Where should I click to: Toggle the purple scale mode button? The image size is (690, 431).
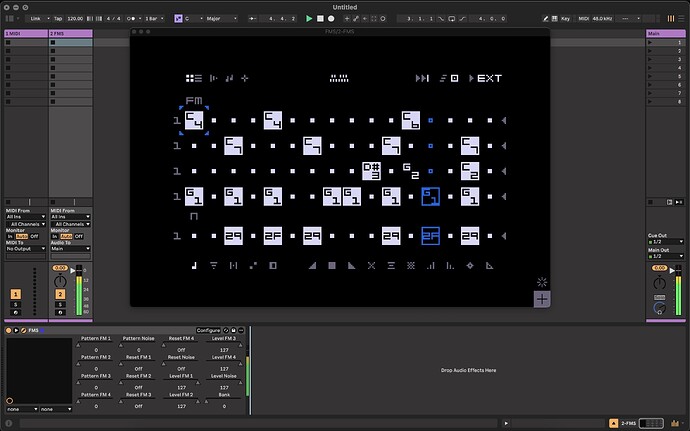coord(178,18)
